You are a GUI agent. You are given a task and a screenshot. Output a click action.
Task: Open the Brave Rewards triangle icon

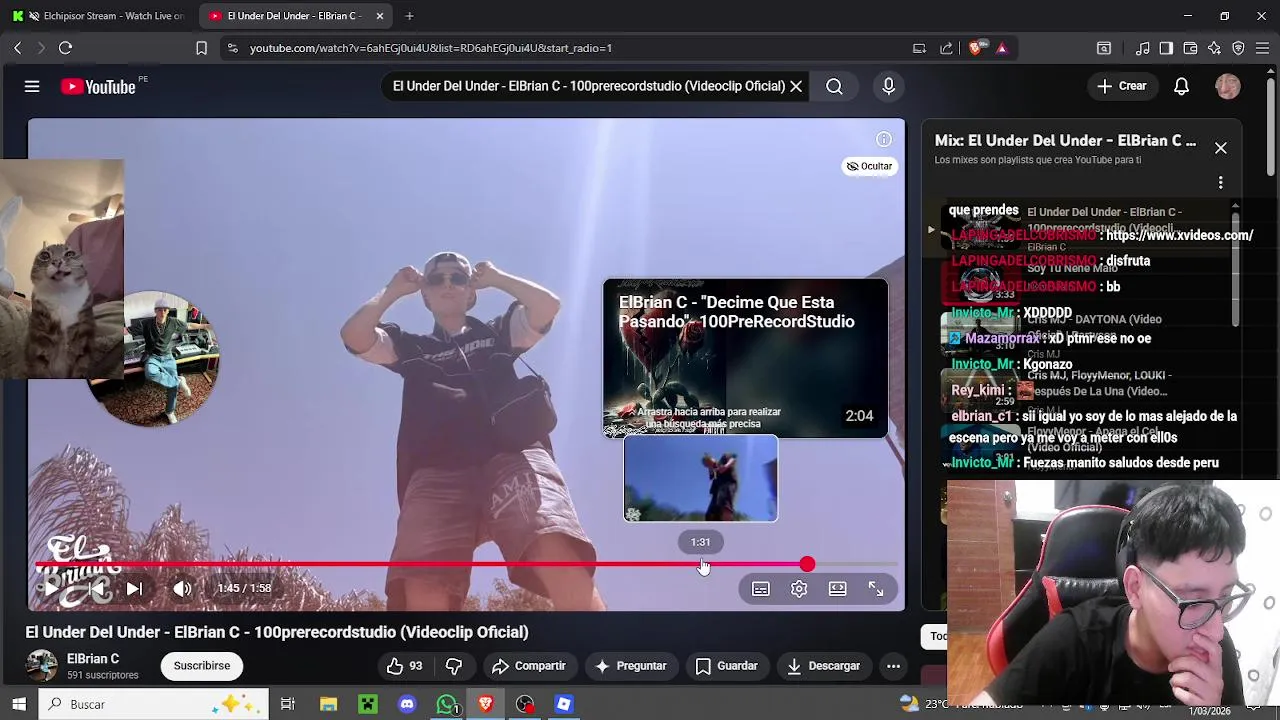1002,48
